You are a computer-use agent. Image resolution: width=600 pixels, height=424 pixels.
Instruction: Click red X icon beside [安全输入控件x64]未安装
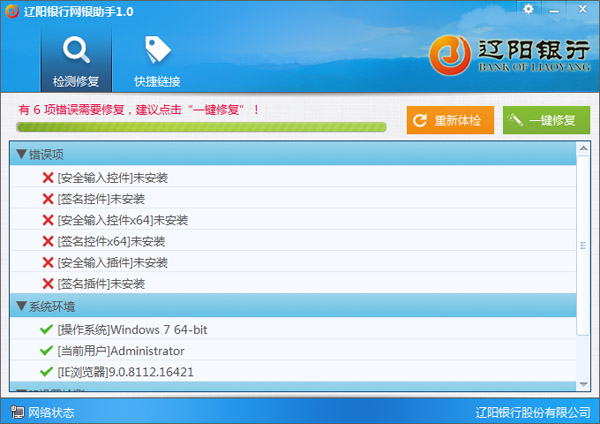[48, 220]
